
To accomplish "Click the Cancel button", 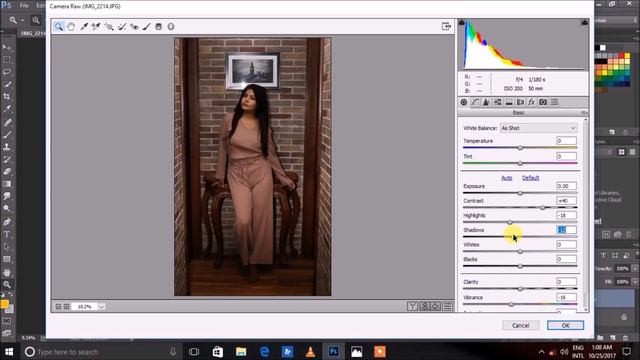I will click(x=520, y=325).
